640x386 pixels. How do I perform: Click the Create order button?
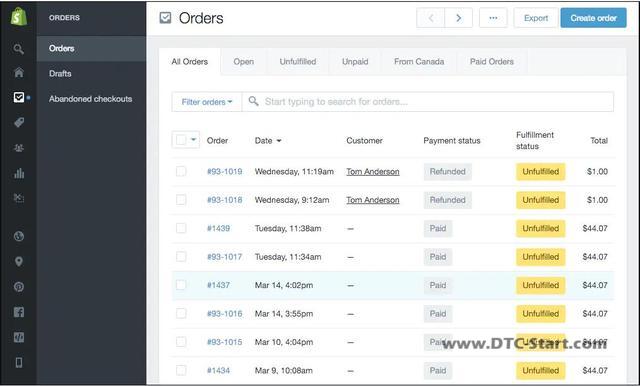593,18
